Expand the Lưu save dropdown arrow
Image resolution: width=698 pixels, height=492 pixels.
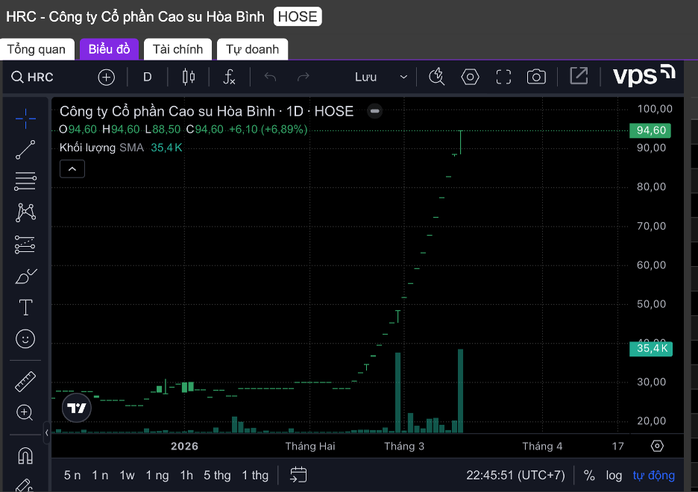click(x=404, y=77)
